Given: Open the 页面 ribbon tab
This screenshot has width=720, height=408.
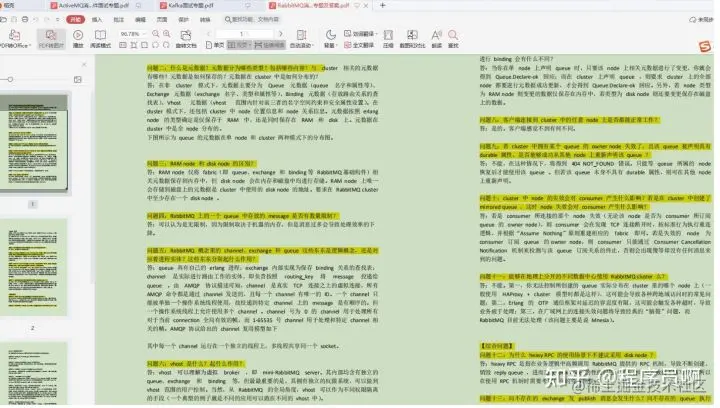Looking at the screenshot, I should click(162, 20).
